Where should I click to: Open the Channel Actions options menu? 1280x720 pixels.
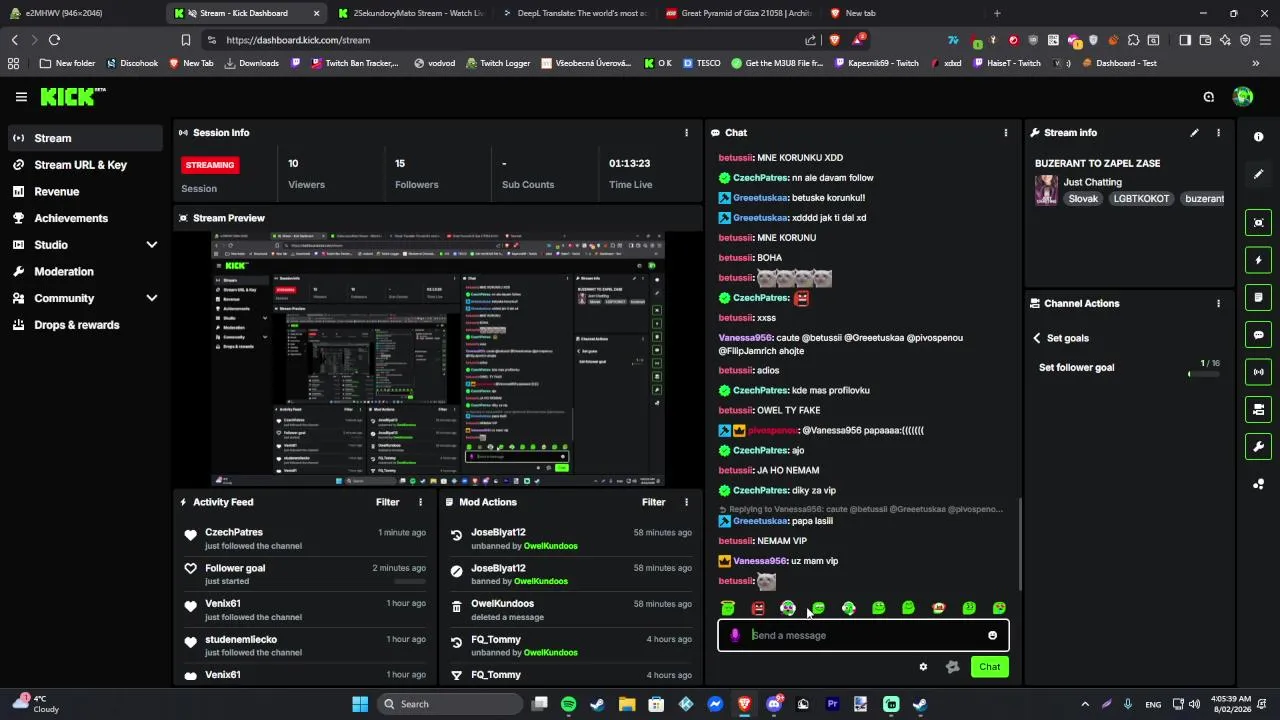pos(1218,303)
